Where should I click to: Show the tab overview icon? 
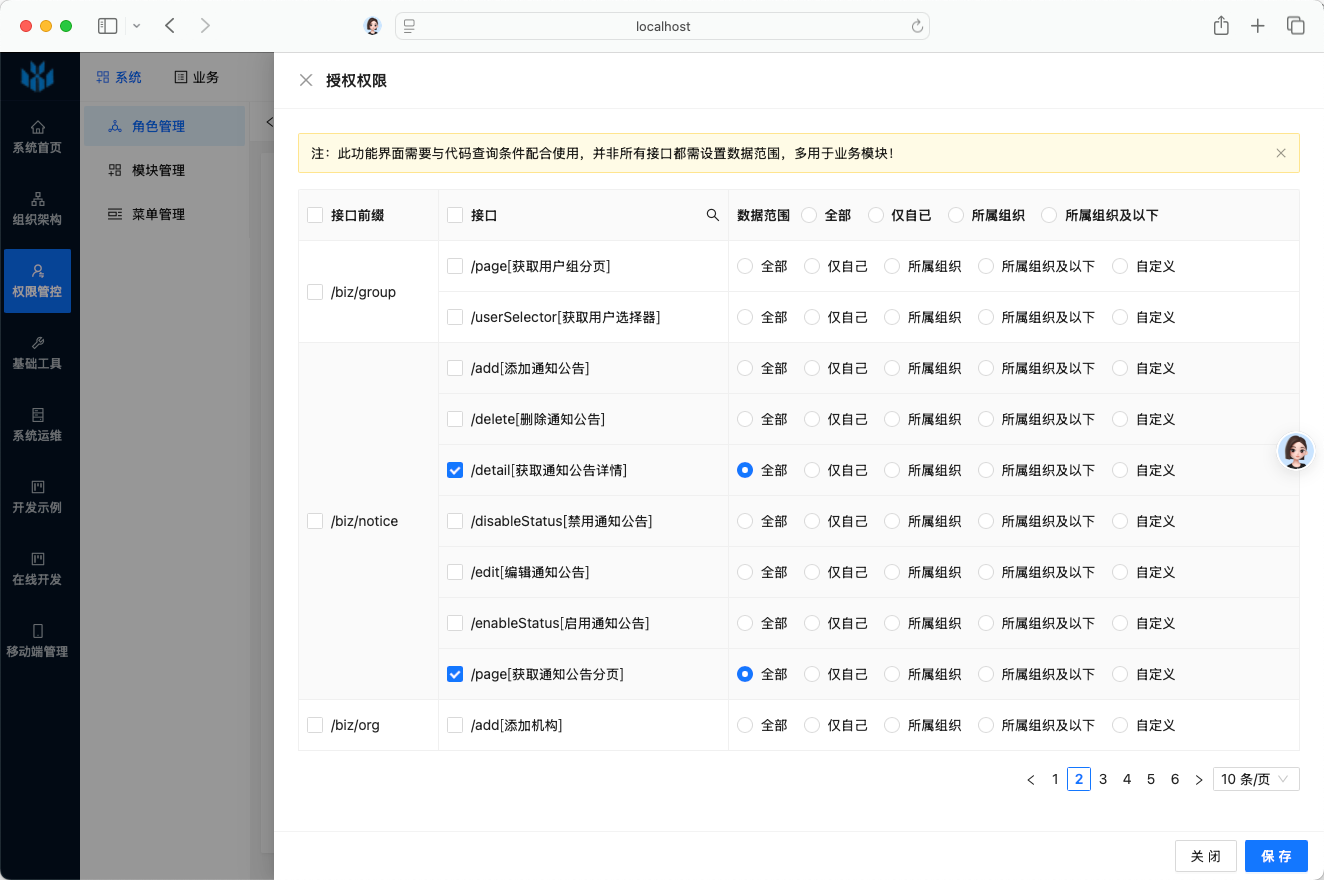(1296, 26)
